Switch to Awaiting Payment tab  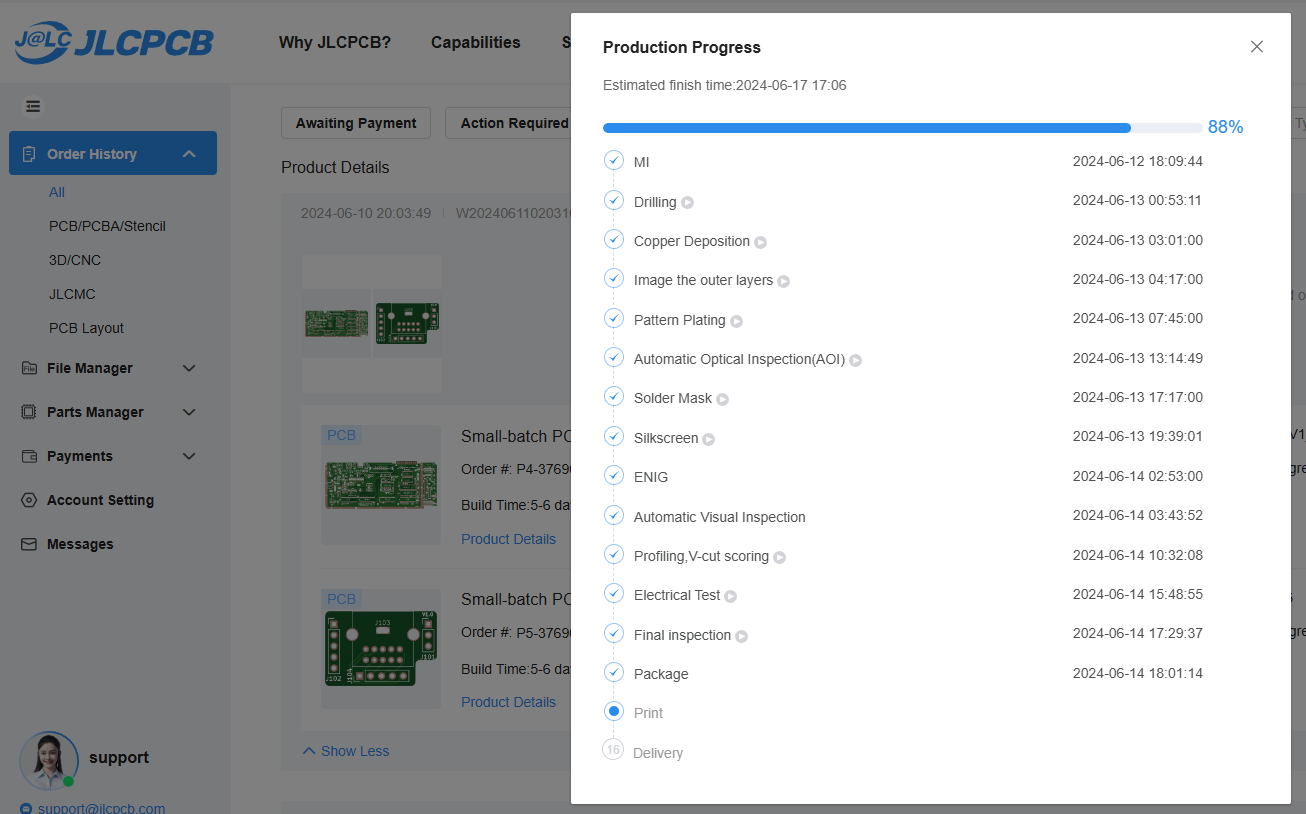click(356, 123)
